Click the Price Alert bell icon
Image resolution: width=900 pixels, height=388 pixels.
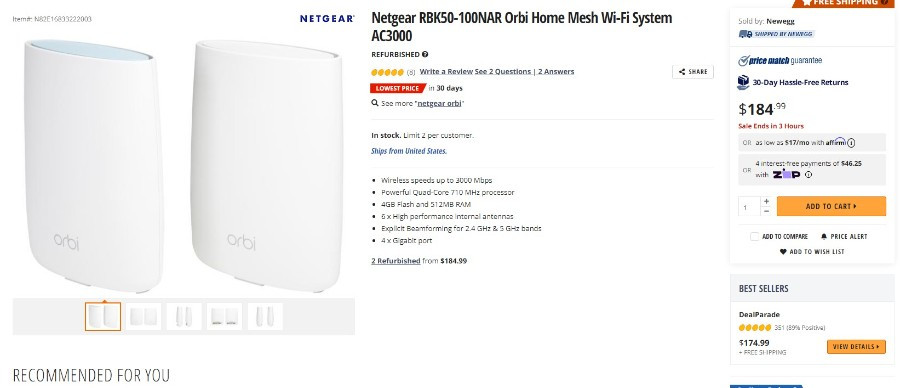[x=824, y=236]
